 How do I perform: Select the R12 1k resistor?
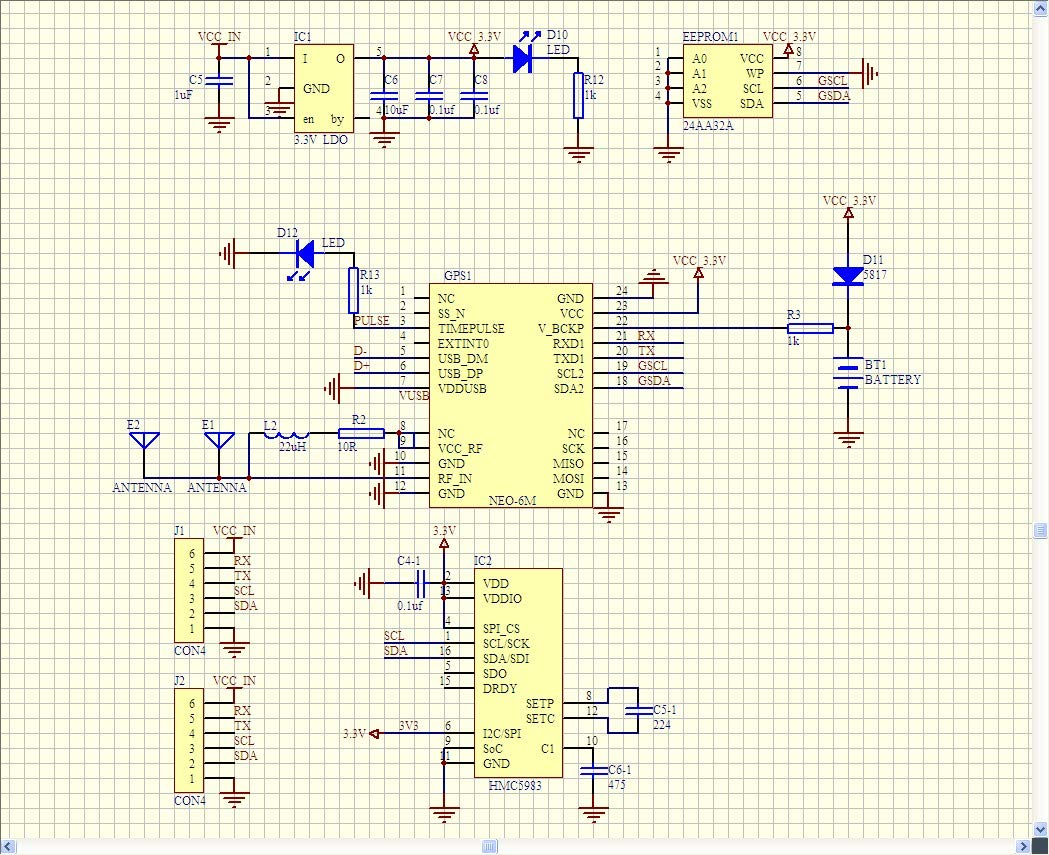[578, 96]
